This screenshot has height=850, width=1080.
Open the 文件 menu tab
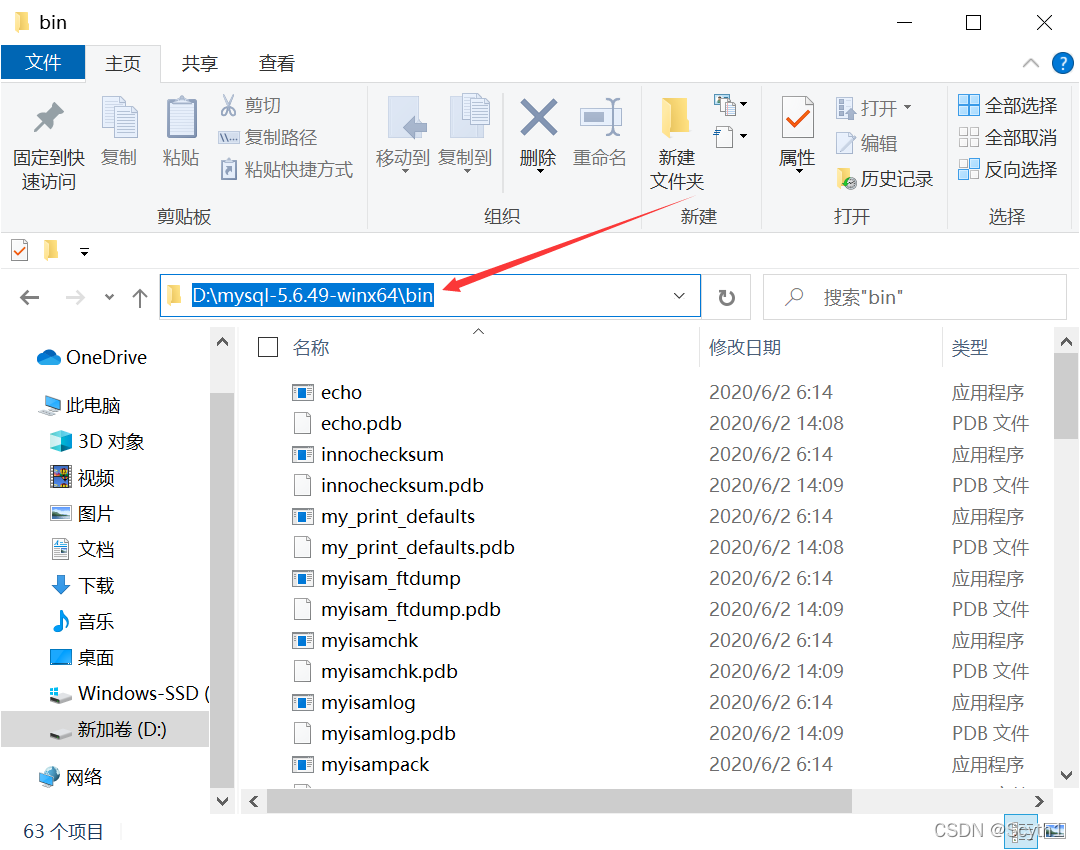click(43, 63)
